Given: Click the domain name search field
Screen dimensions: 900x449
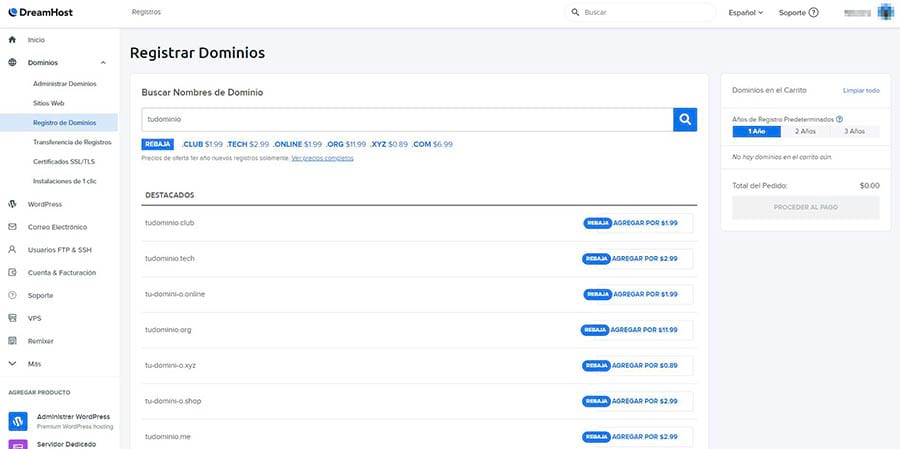Looking at the screenshot, I should coord(406,120).
